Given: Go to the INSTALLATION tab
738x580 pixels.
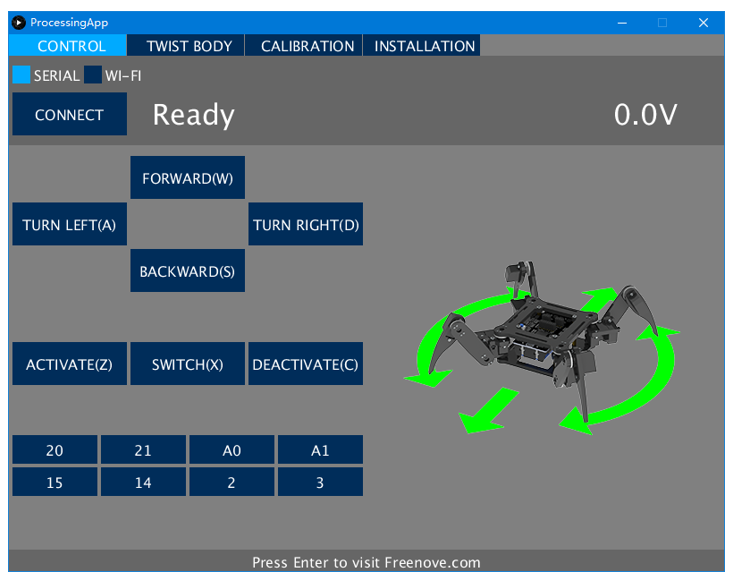Looking at the screenshot, I should 422,46.
